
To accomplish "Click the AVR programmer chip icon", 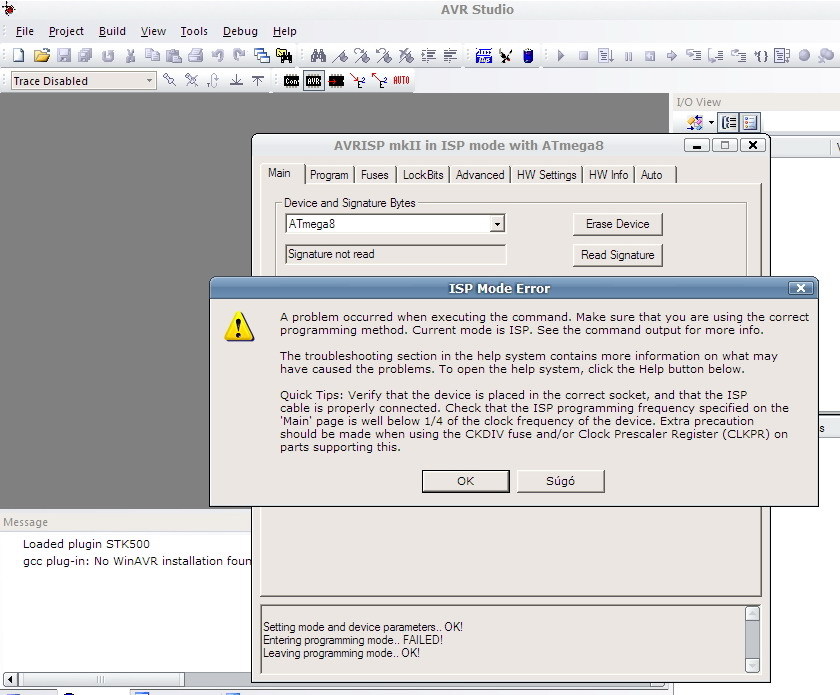I will [x=313, y=81].
